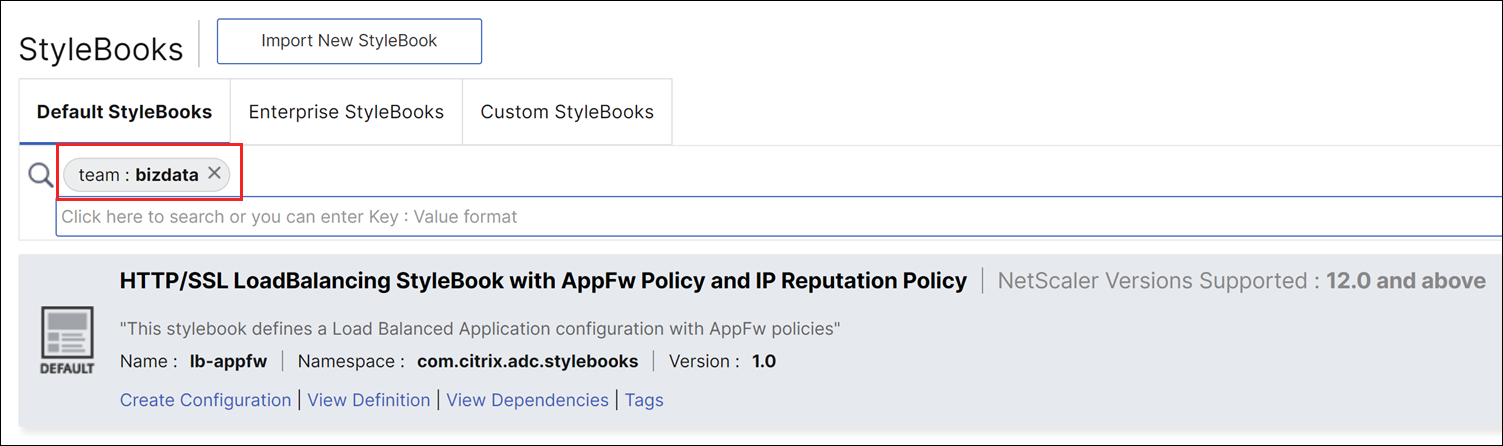The height and width of the screenshot is (446, 1503).
Task: Click the DEFAULT stylebook icon for lb-appfw
Action: pyautogui.click(x=67, y=341)
